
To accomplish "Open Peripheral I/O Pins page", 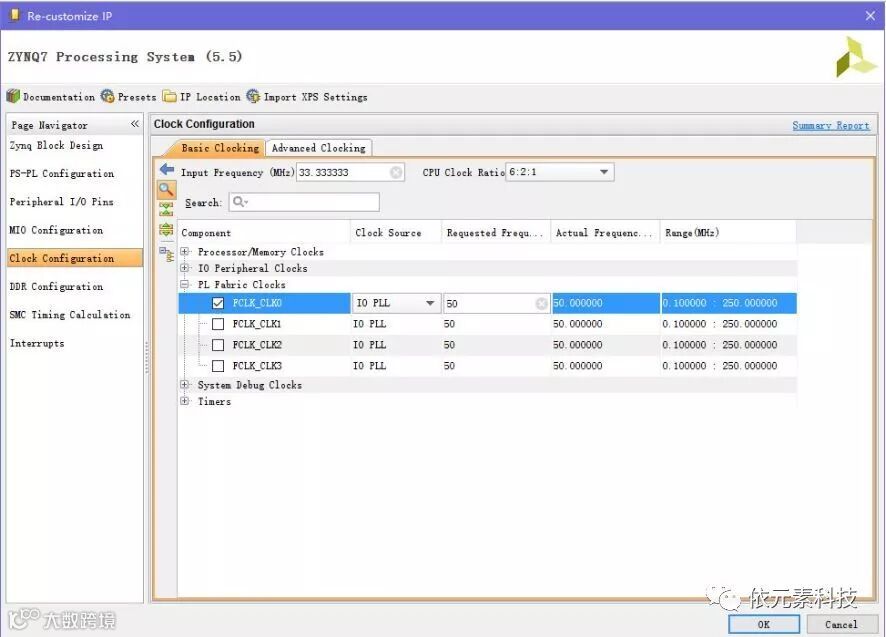I will [x=62, y=202].
